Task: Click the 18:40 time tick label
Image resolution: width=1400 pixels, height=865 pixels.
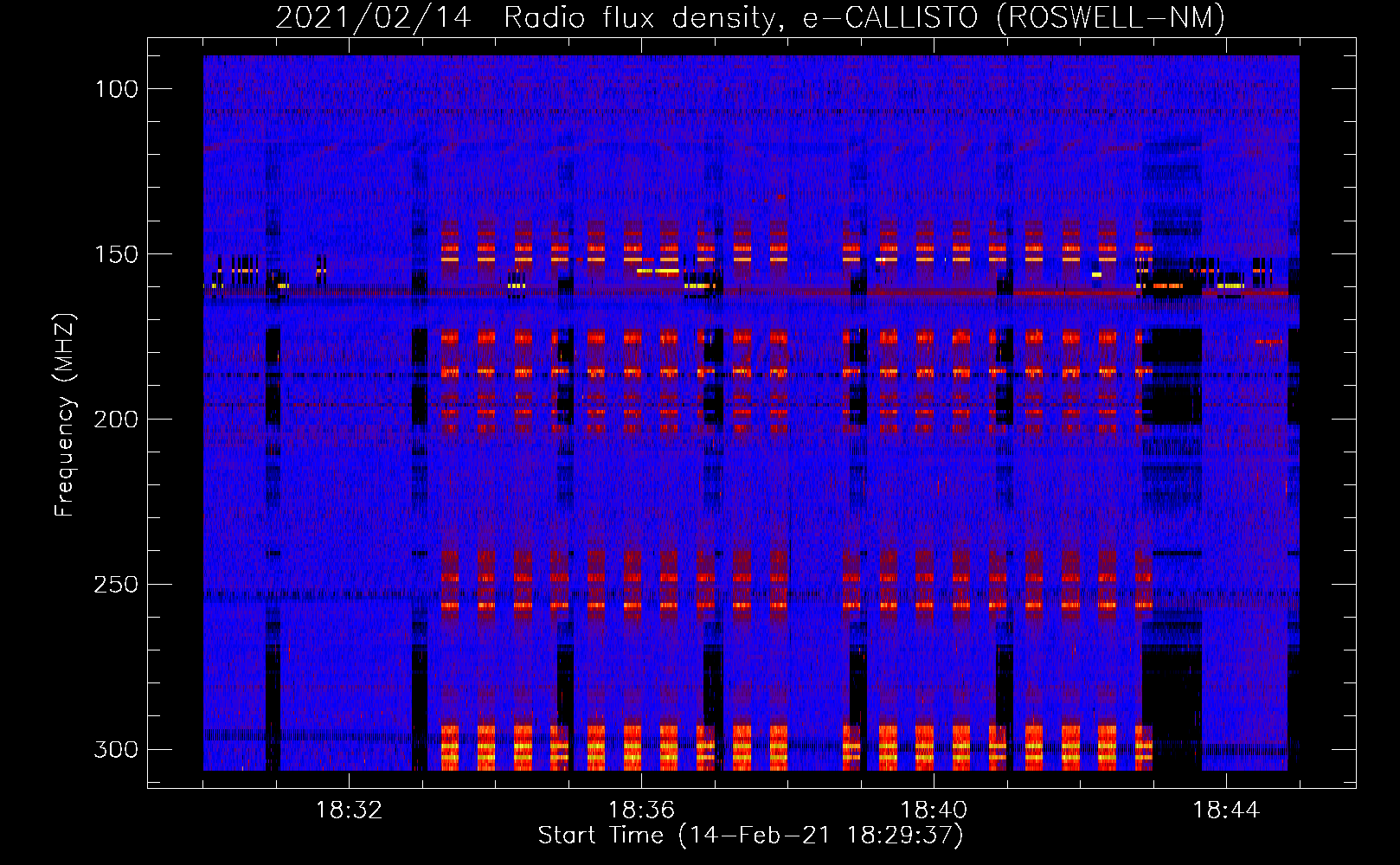Action: [x=934, y=811]
